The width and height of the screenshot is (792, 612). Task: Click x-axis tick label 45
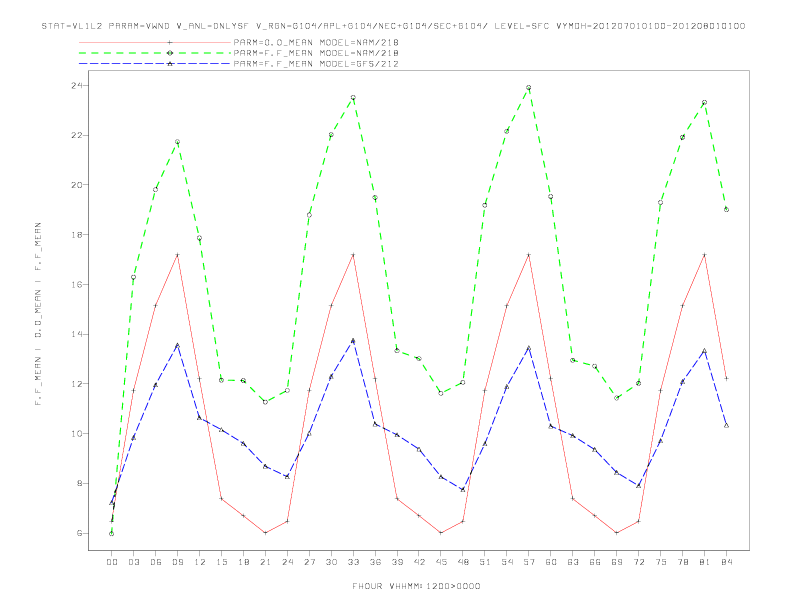click(441, 562)
